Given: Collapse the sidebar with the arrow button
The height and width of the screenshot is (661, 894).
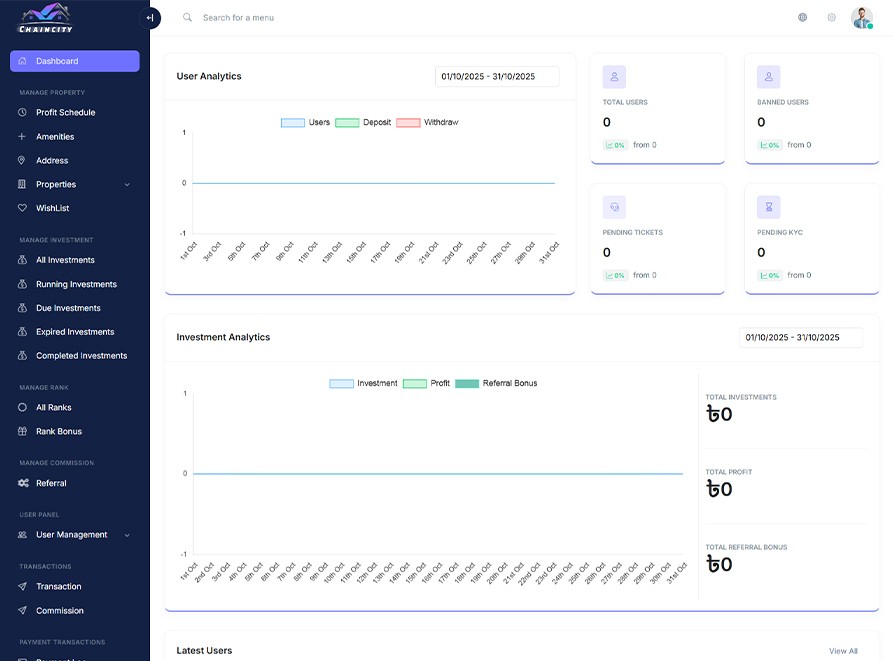Looking at the screenshot, I should [150, 17].
